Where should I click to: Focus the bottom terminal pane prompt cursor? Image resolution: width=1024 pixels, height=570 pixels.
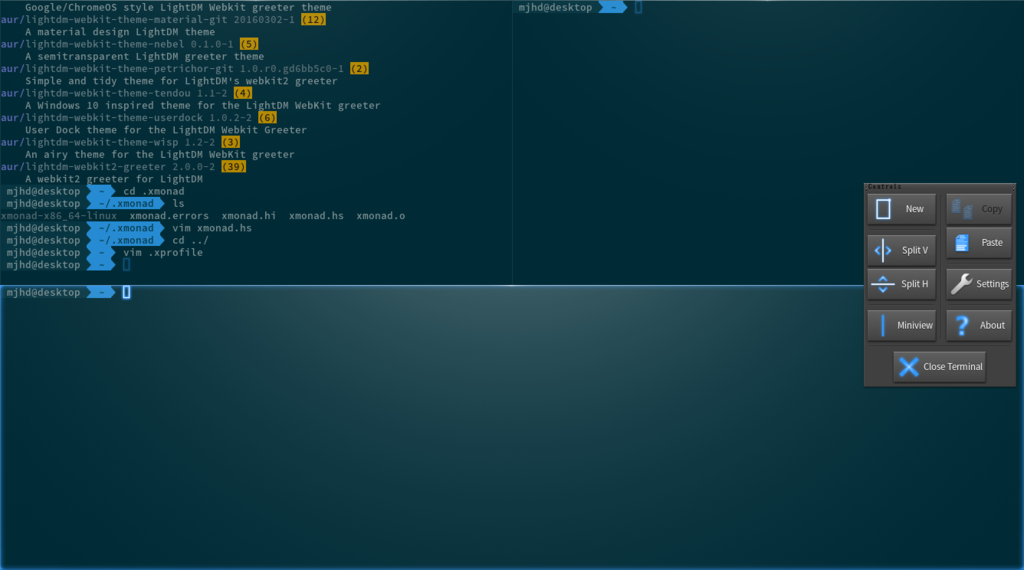(126, 293)
